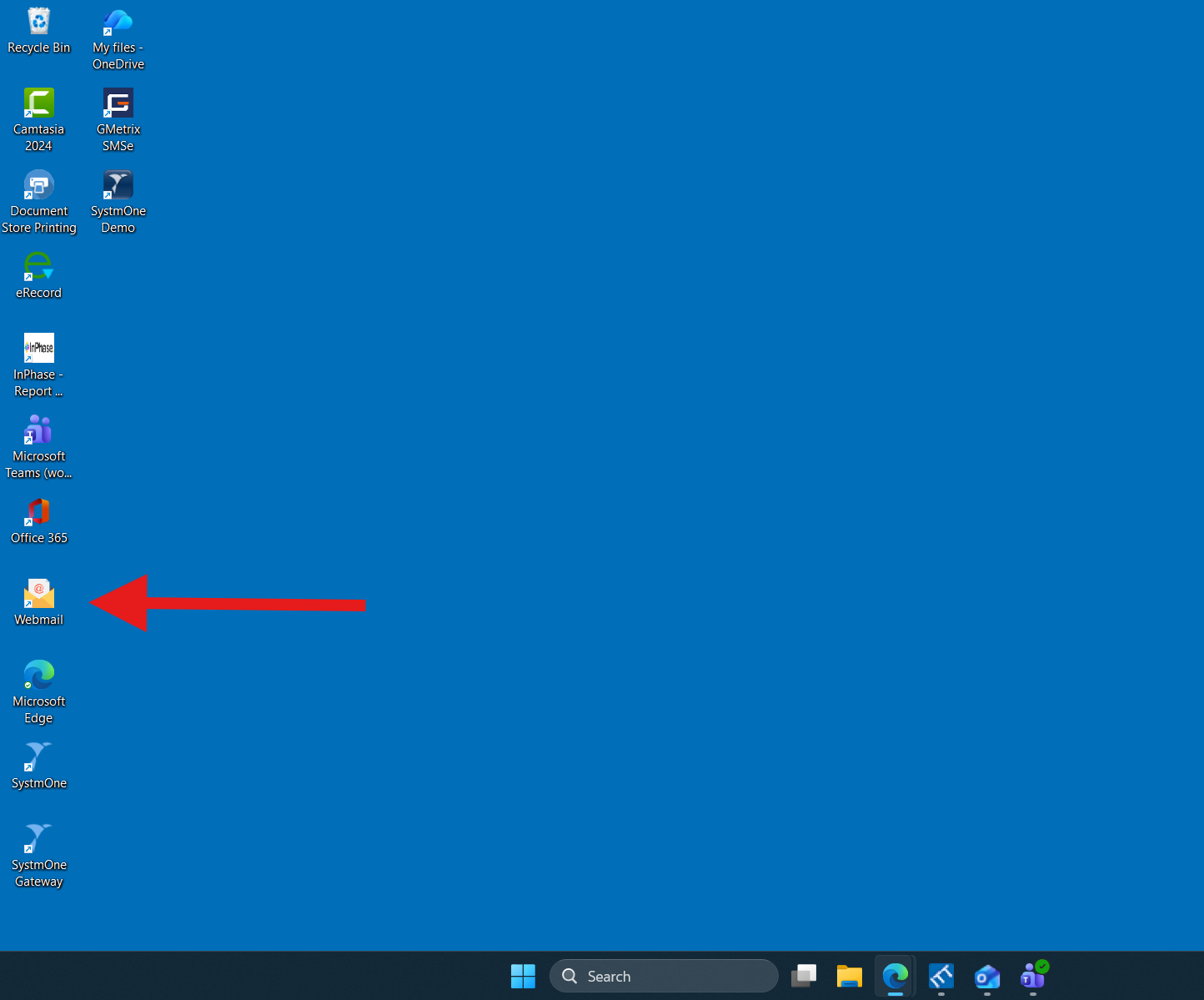Open Teams from the taskbar
Image resolution: width=1204 pixels, height=1000 pixels.
click(x=1033, y=976)
